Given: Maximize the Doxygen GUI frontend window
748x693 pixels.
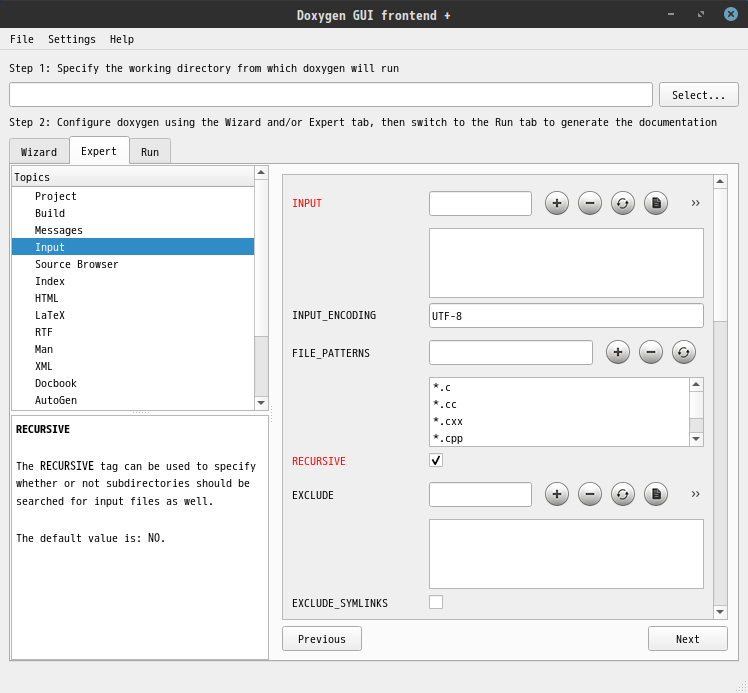Looking at the screenshot, I should [701, 14].
